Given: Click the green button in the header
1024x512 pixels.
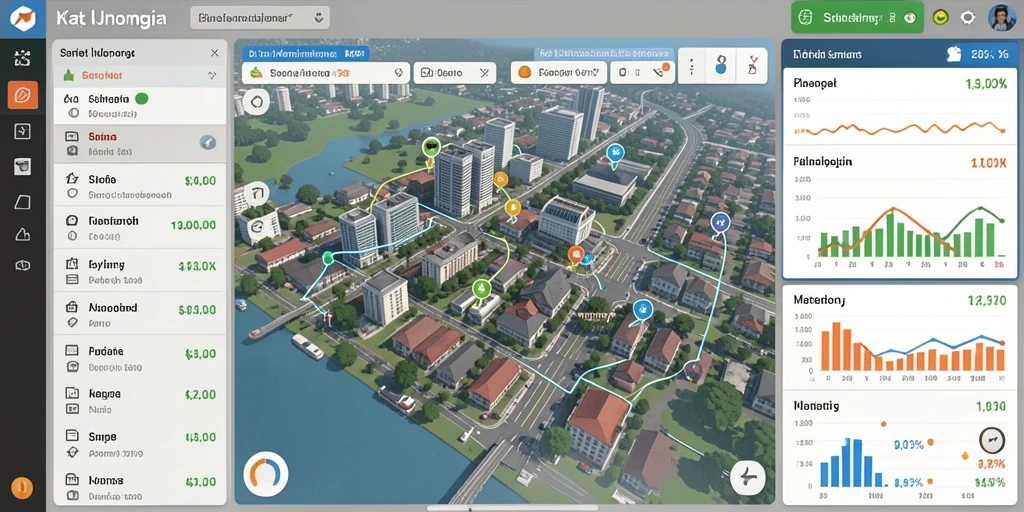Looking at the screenshot, I should click(x=857, y=18).
